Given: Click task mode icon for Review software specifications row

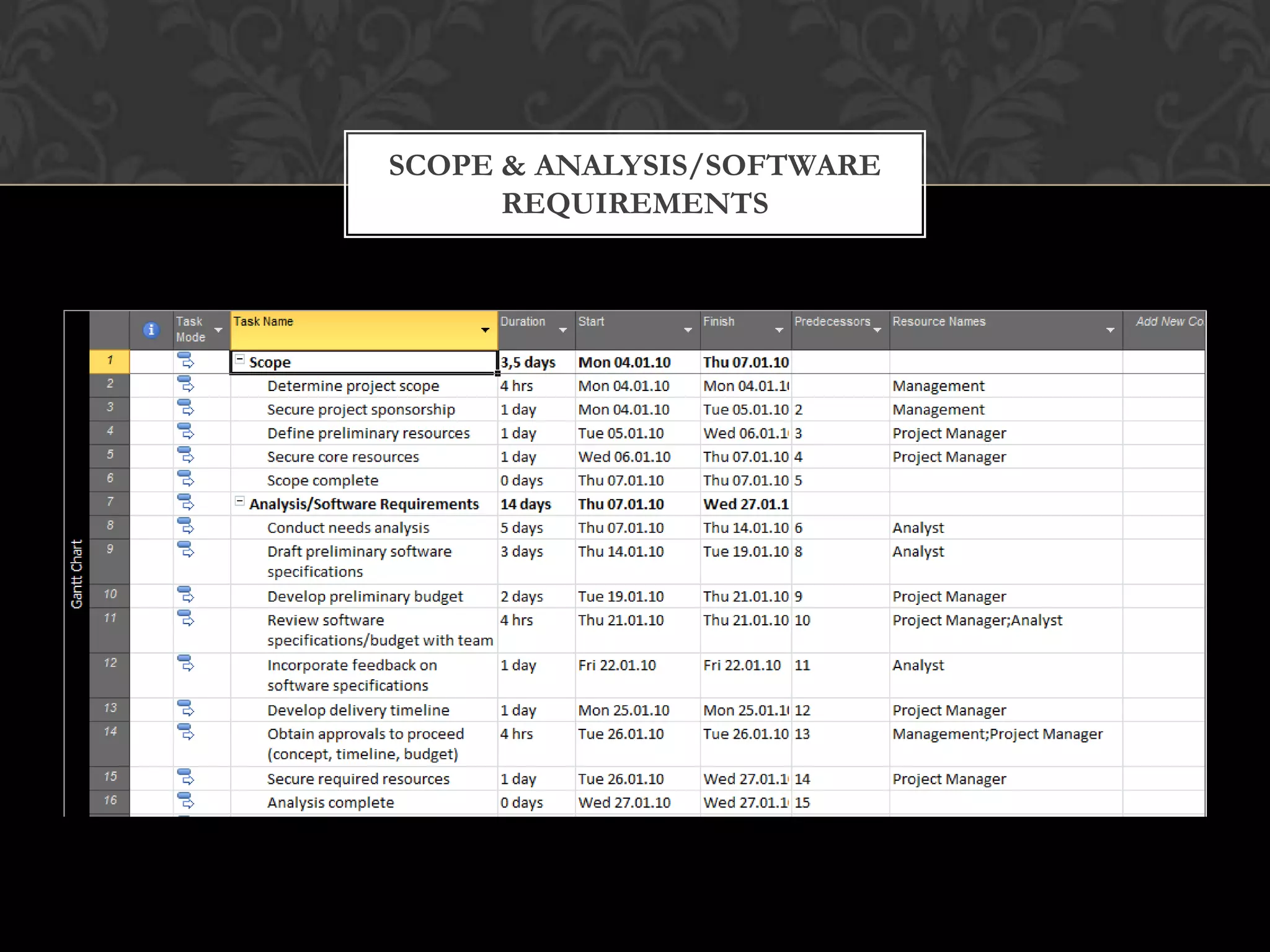Looking at the screenshot, I should click(185, 618).
